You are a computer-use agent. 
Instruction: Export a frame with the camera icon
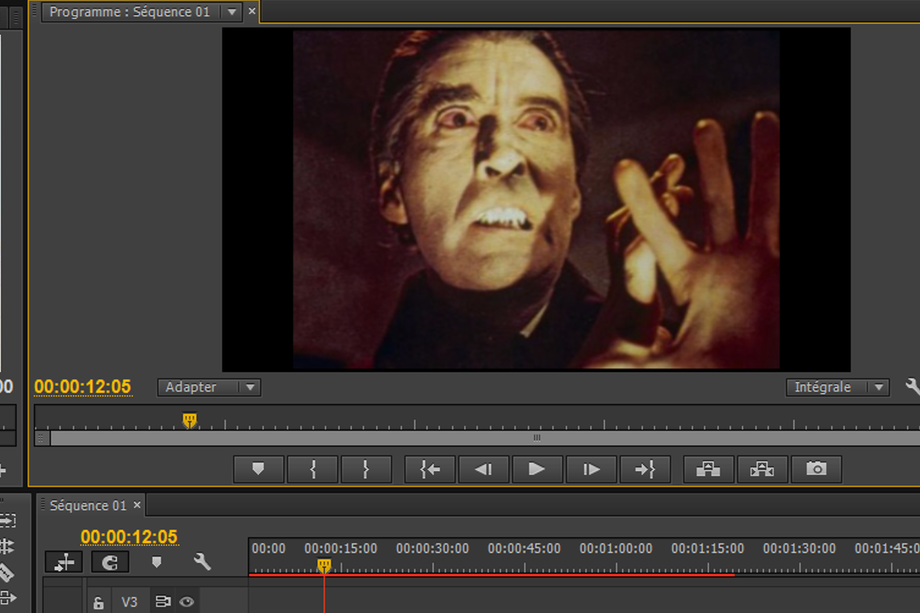coord(816,469)
